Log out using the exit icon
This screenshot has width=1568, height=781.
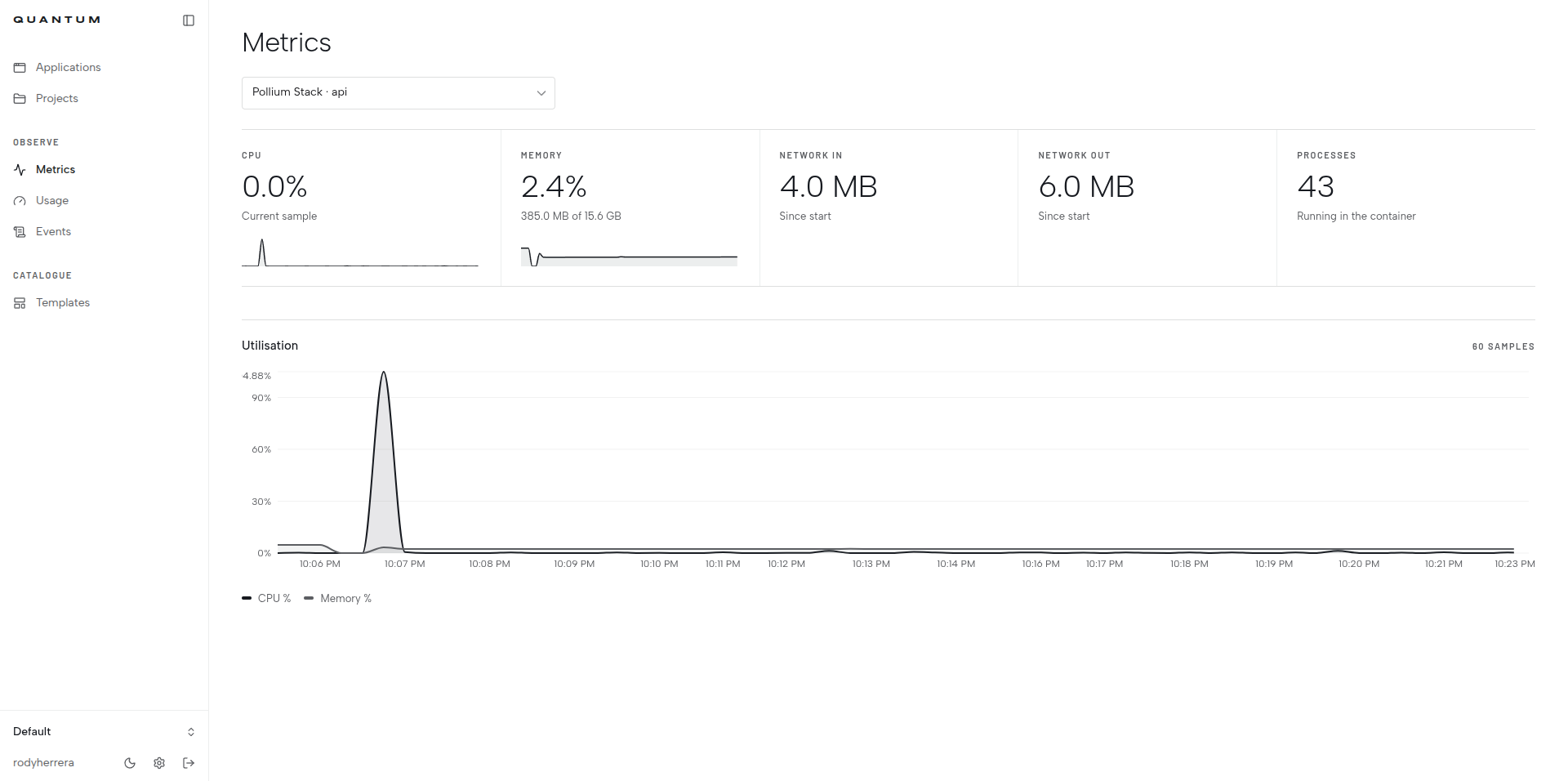[x=189, y=763]
